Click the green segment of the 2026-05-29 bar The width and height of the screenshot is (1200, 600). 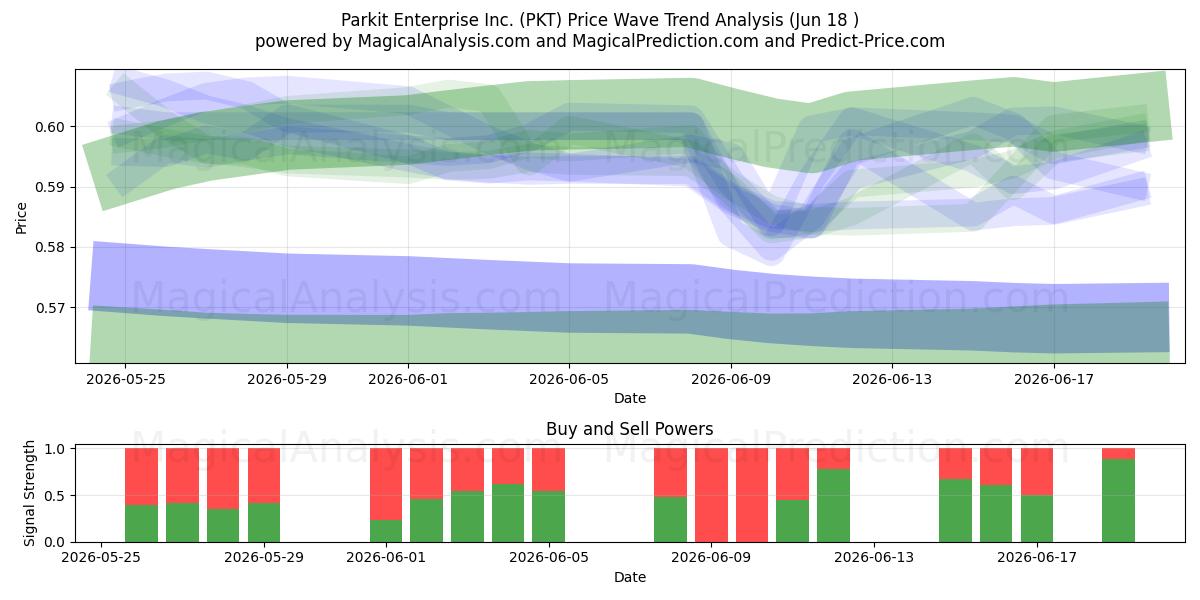264,522
